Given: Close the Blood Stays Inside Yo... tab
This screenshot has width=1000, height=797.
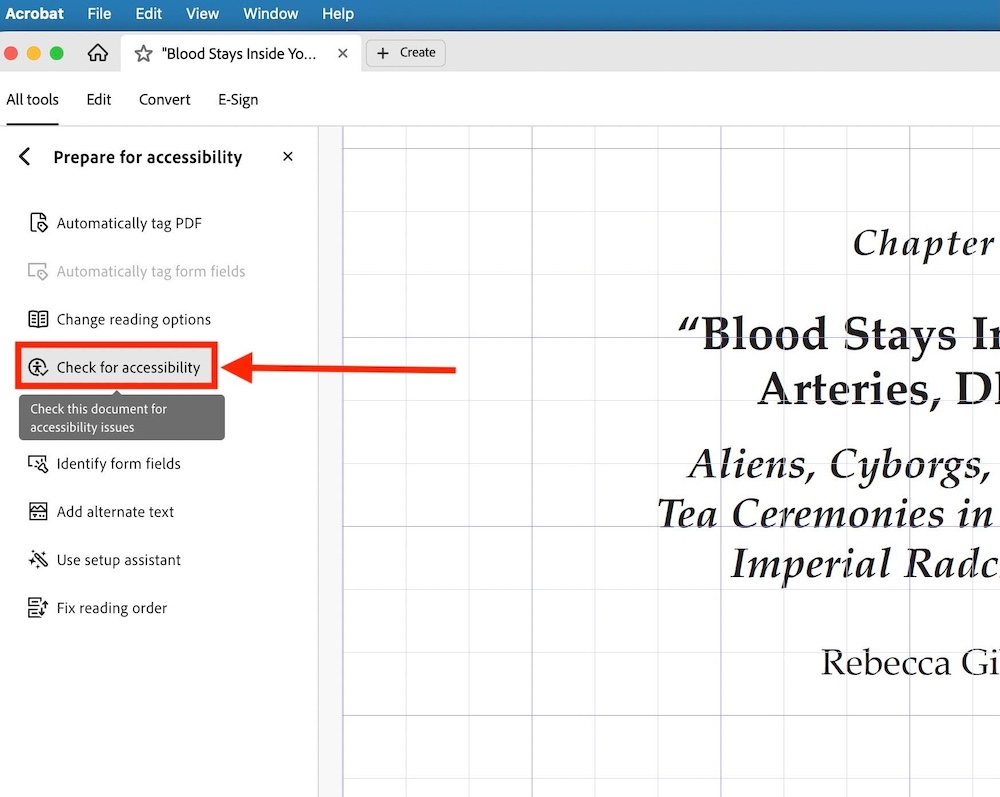Looking at the screenshot, I should (x=342, y=54).
